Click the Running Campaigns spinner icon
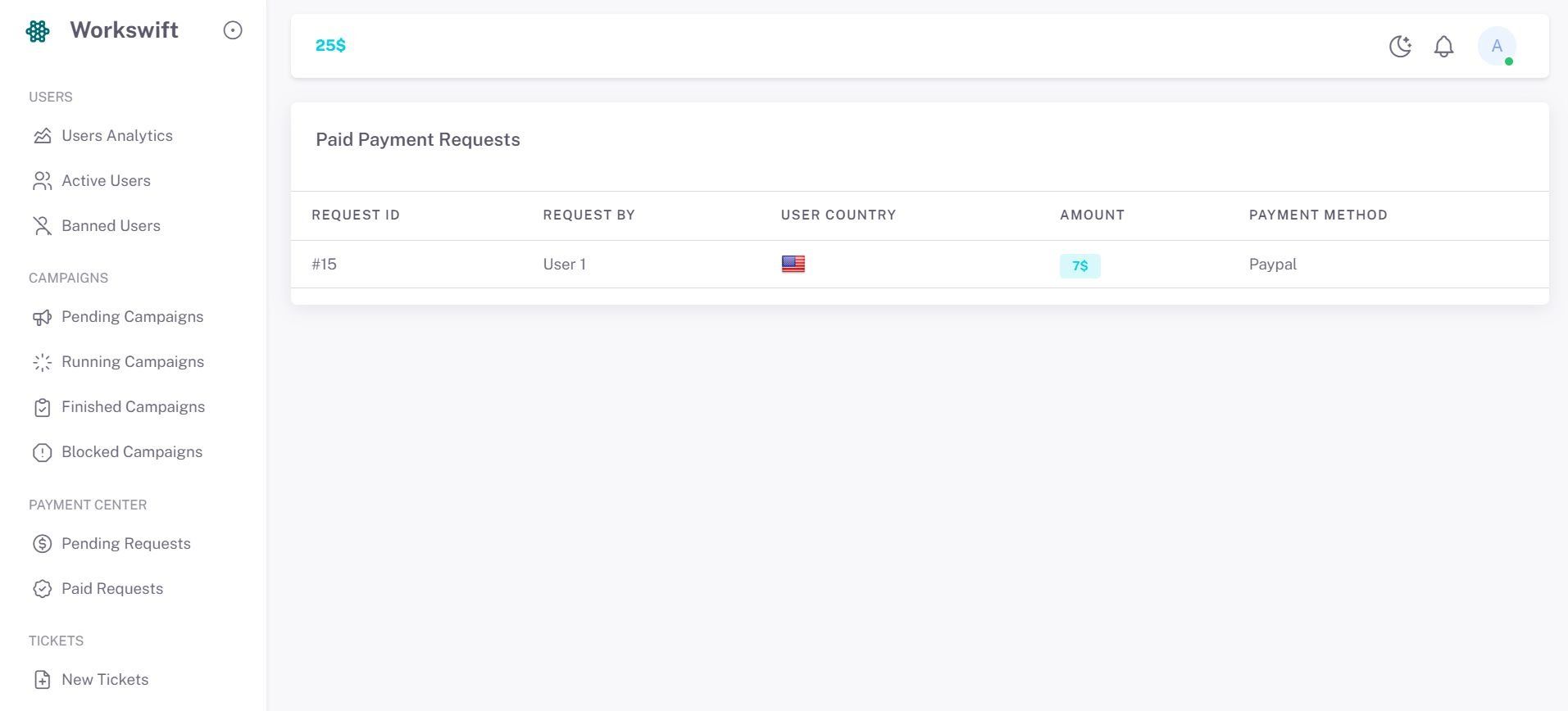Image resolution: width=1568 pixels, height=711 pixels. pos(42,362)
